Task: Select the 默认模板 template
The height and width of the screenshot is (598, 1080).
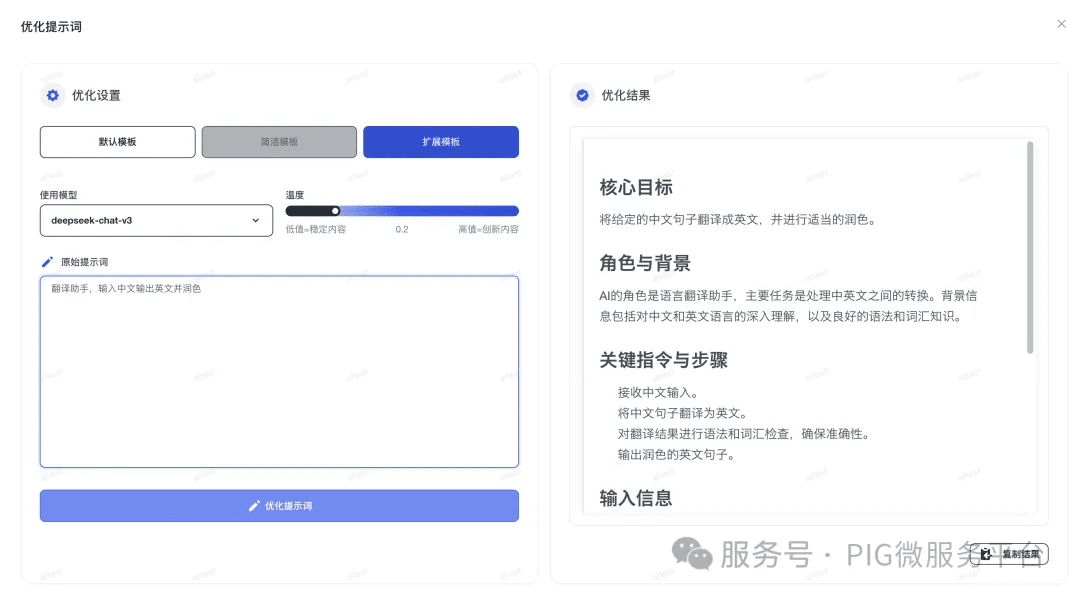Action: pos(118,142)
